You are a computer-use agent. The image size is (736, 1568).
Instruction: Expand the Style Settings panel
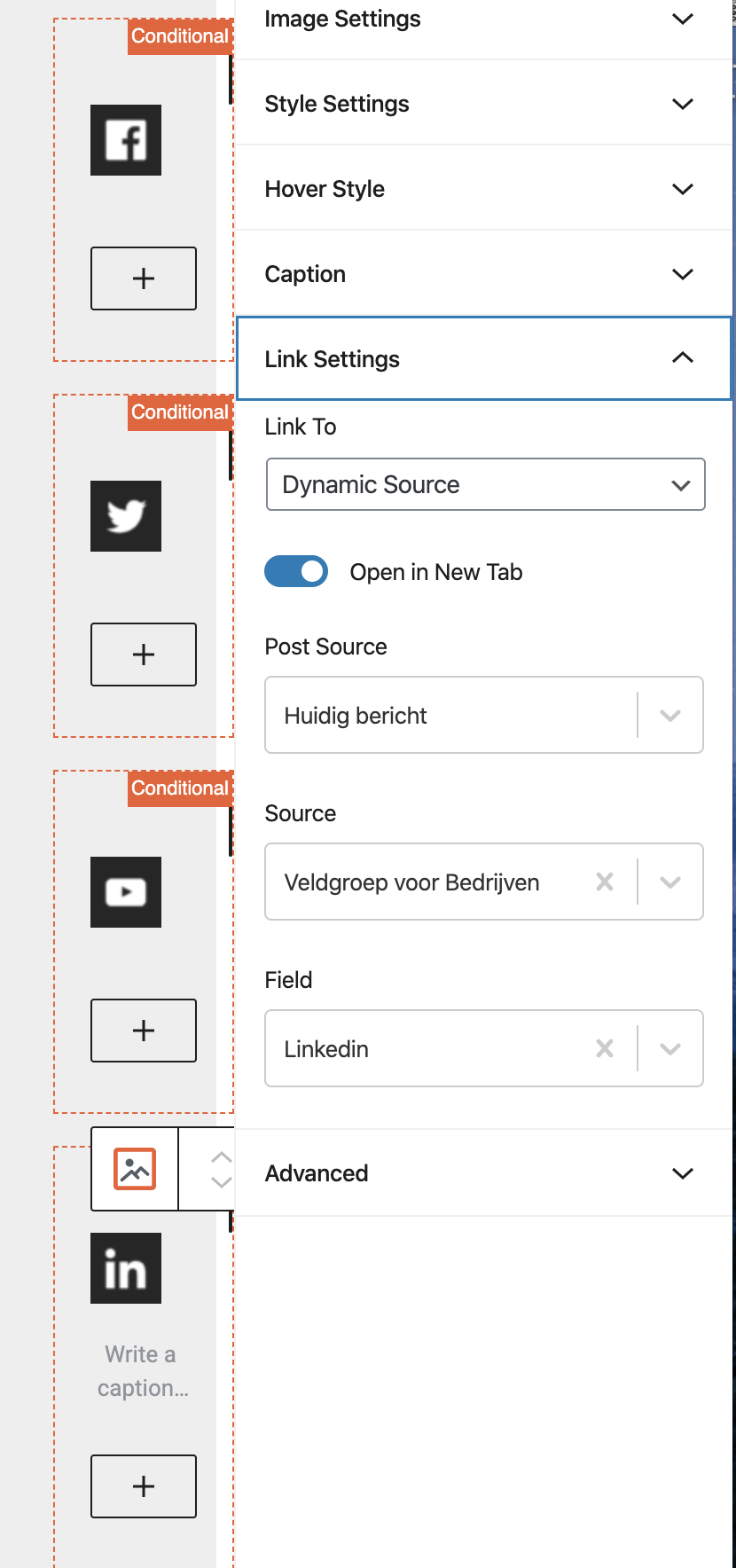pyautogui.click(x=483, y=104)
